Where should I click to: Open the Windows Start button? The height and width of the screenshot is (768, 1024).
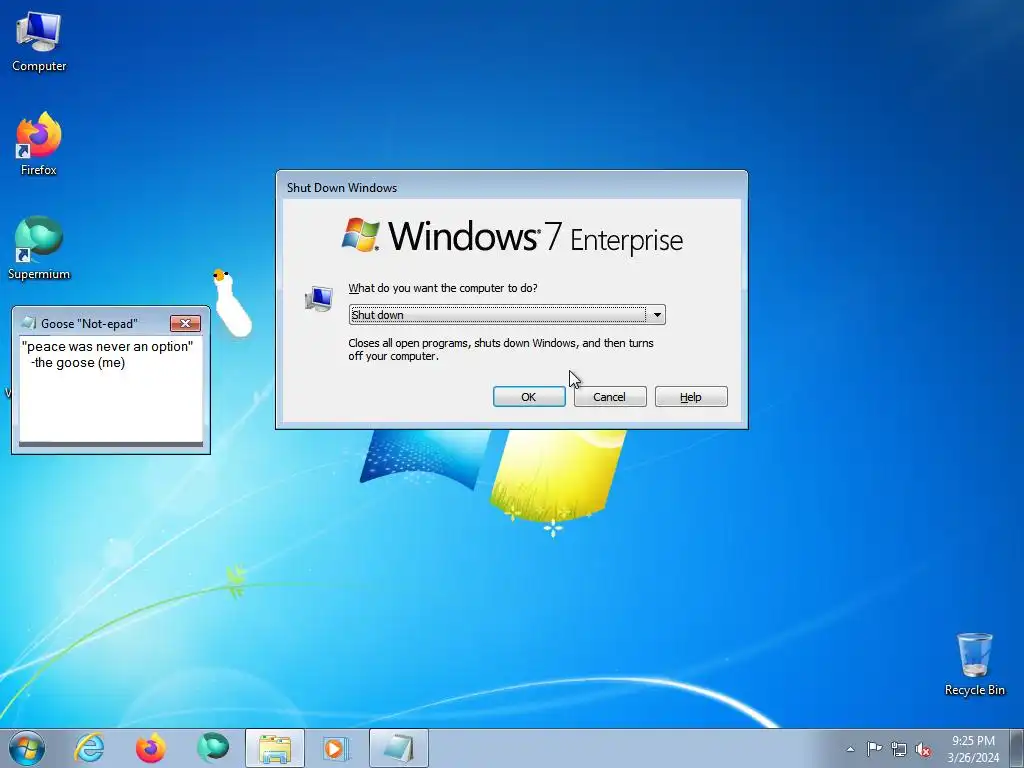click(x=27, y=748)
